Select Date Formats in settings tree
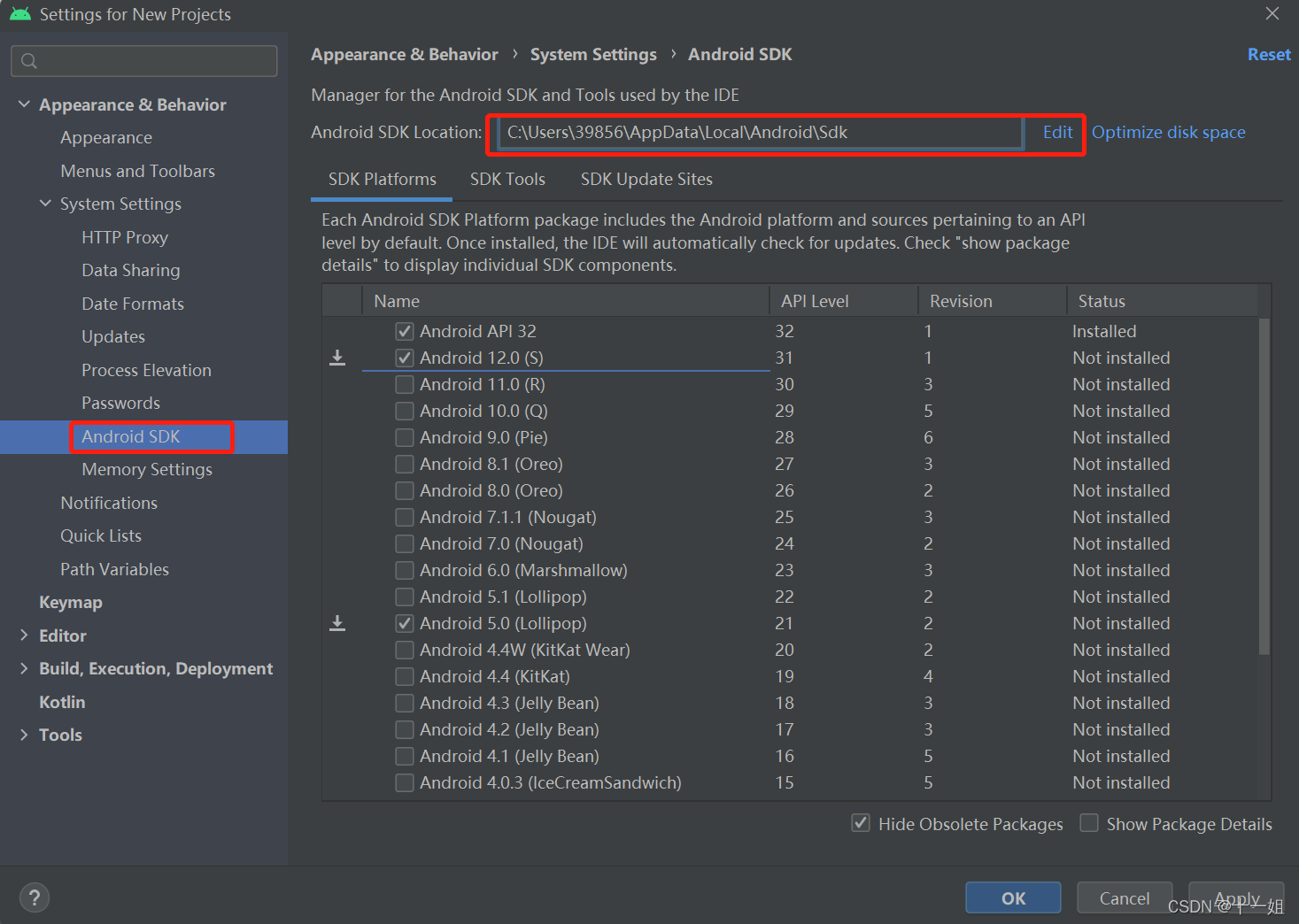The image size is (1299, 924). click(x=133, y=304)
